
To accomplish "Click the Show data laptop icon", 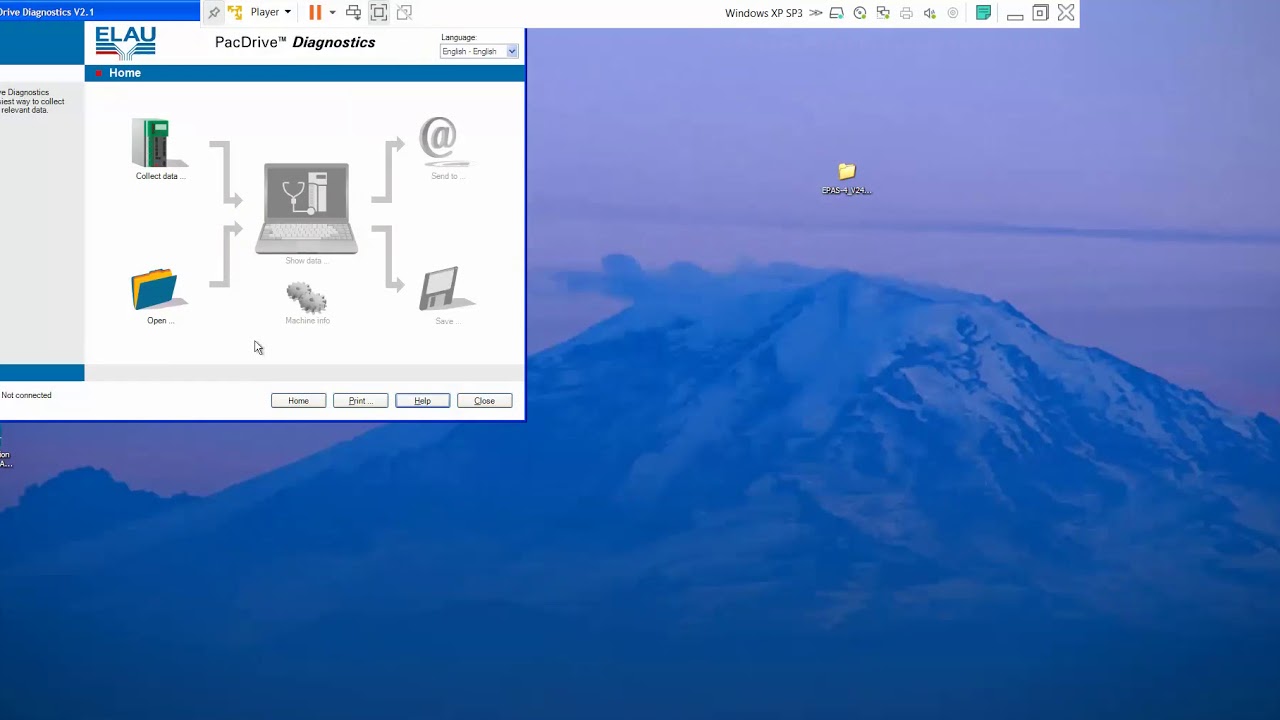I will click(306, 208).
